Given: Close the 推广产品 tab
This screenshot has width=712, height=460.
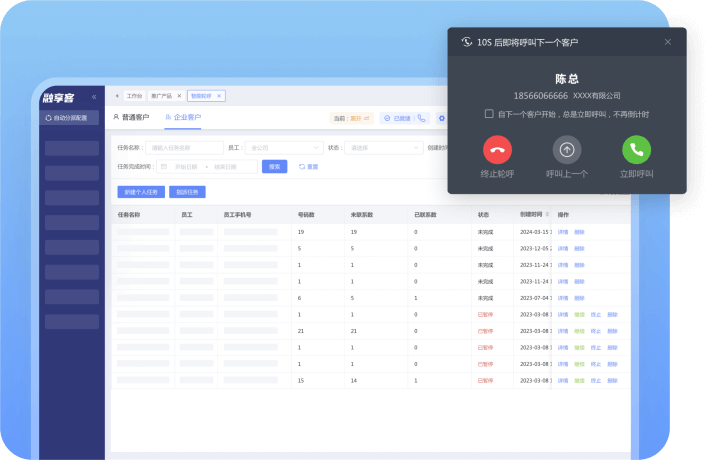Looking at the screenshot, I should [179, 96].
